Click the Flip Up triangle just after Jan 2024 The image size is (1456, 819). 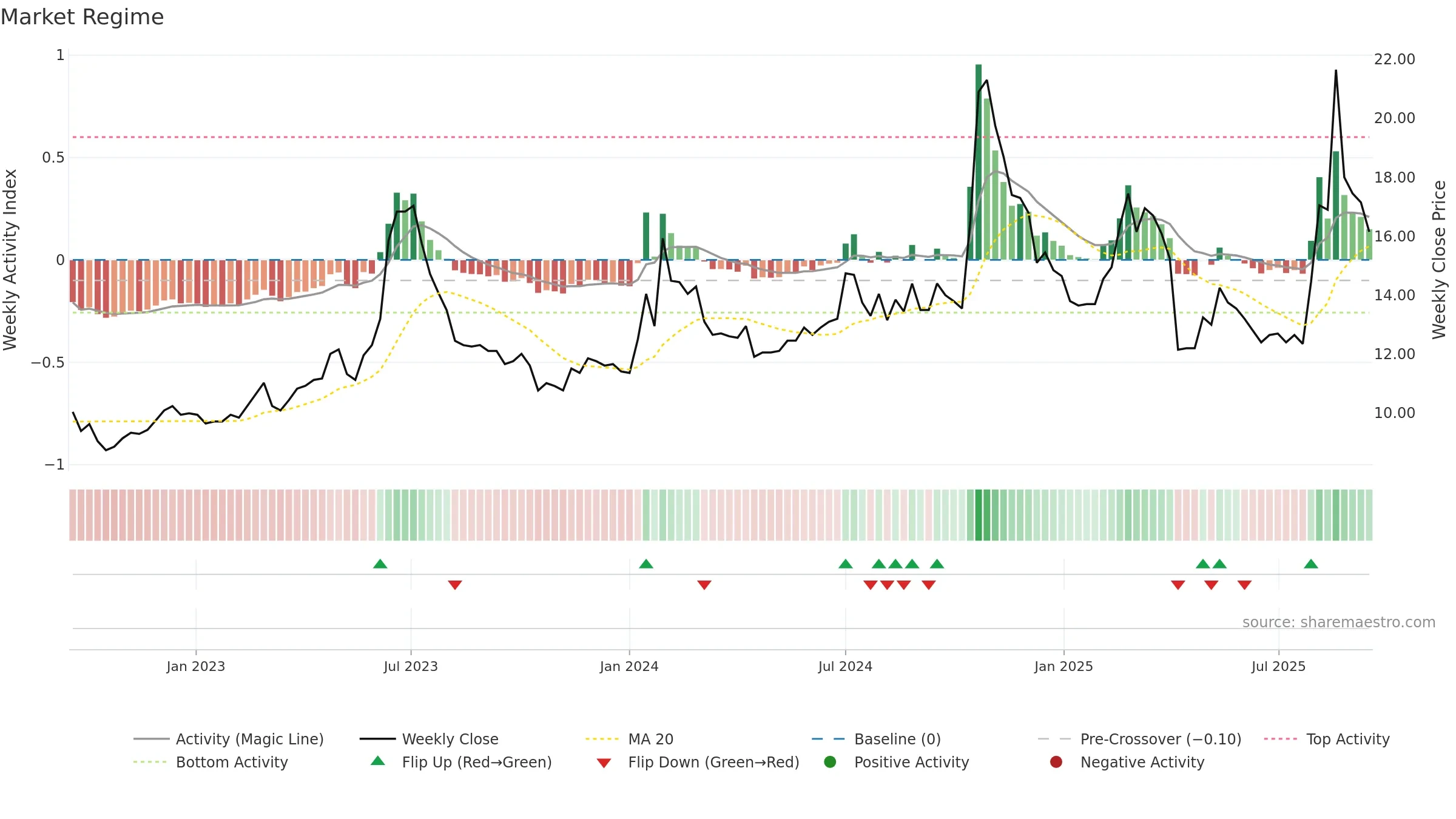(646, 564)
